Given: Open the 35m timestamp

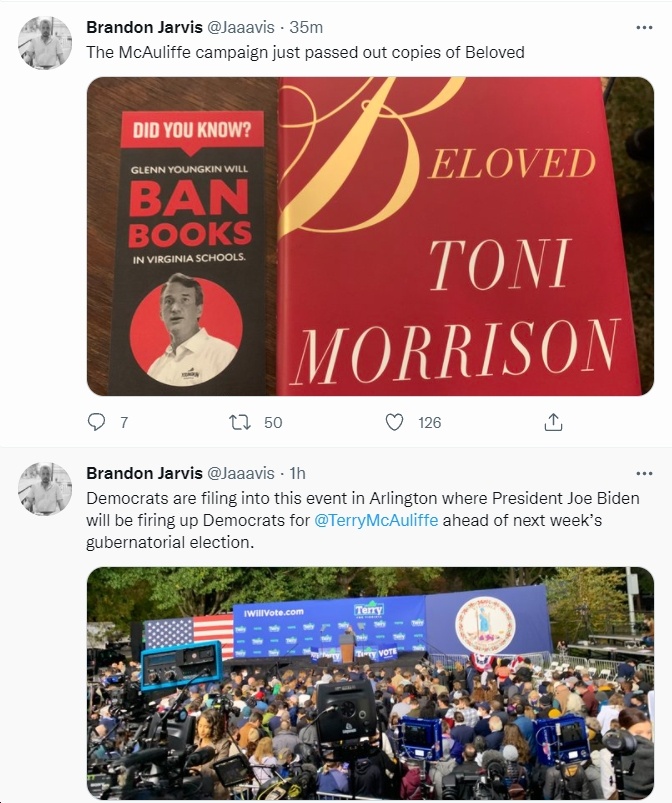Looking at the screenshot, I should point(306,27).
